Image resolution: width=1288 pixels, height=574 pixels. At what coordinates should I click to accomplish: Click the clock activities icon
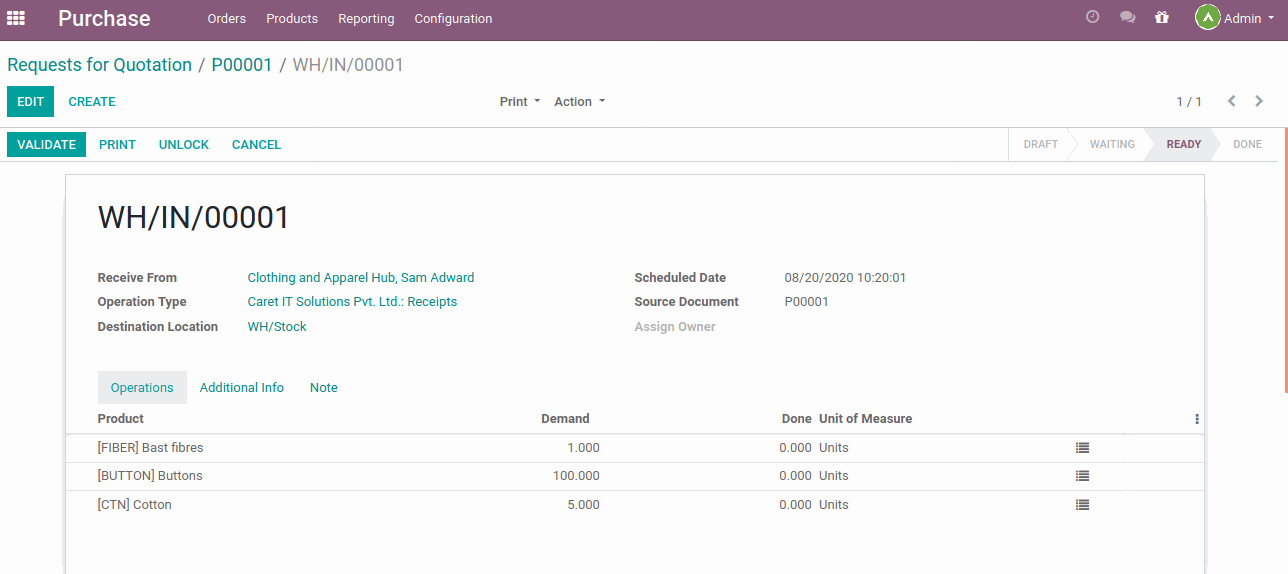[1092, 17]
